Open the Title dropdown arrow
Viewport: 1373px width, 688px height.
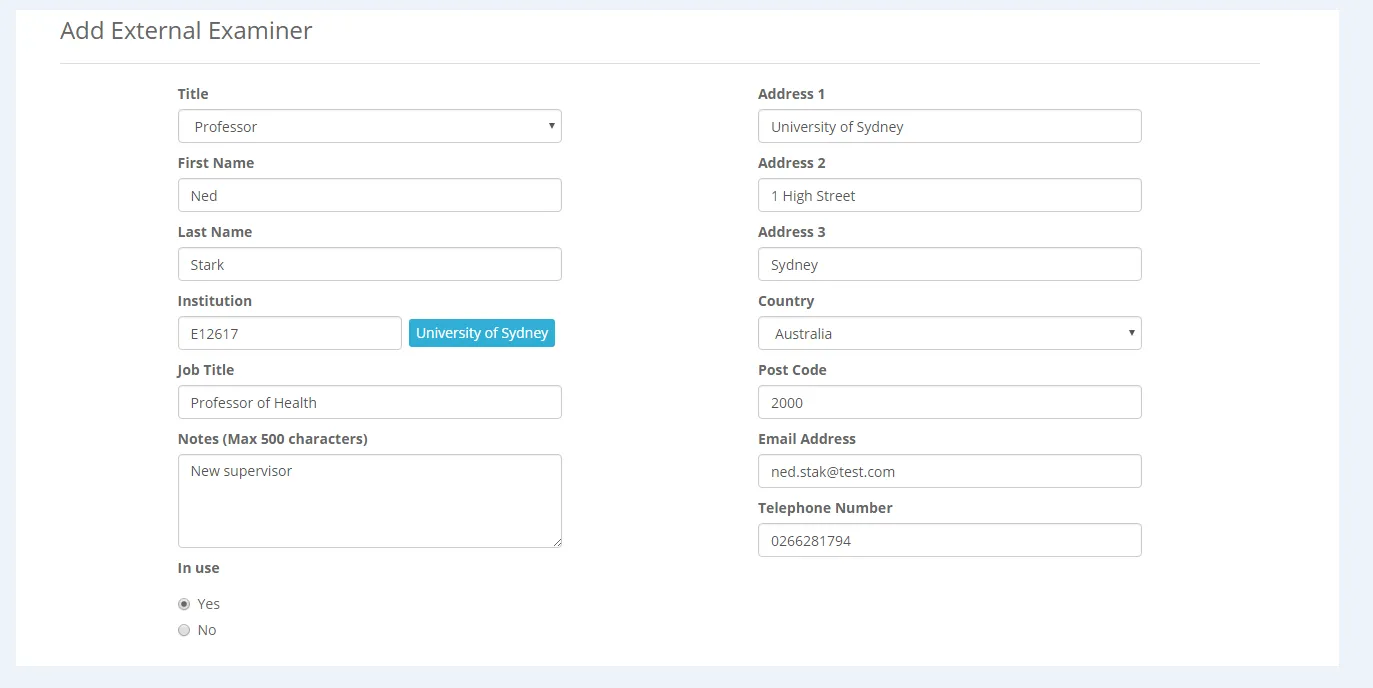551,126
